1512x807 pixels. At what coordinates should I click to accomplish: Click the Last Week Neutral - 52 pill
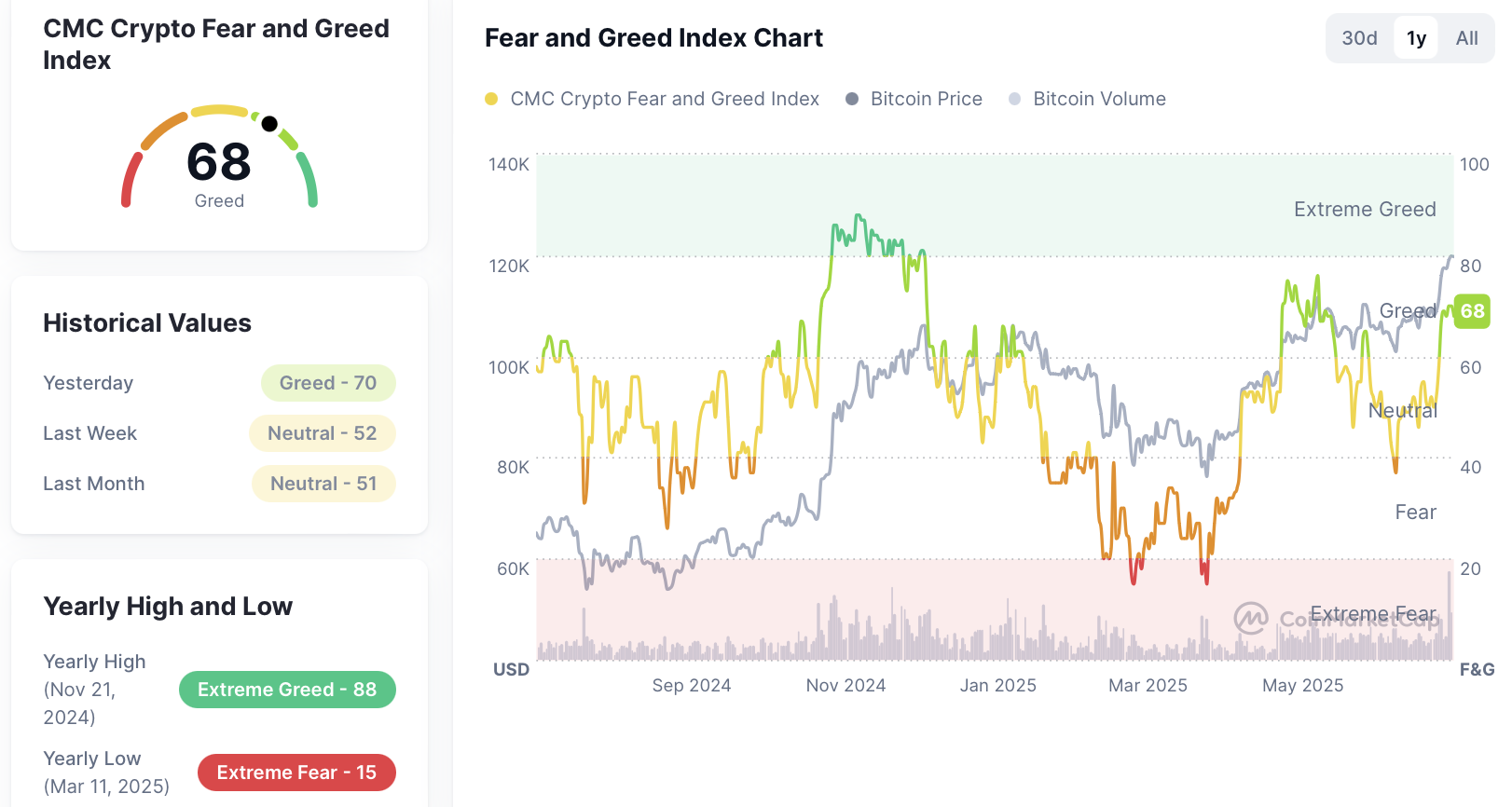pyautogui.click(x=322, y=433)
